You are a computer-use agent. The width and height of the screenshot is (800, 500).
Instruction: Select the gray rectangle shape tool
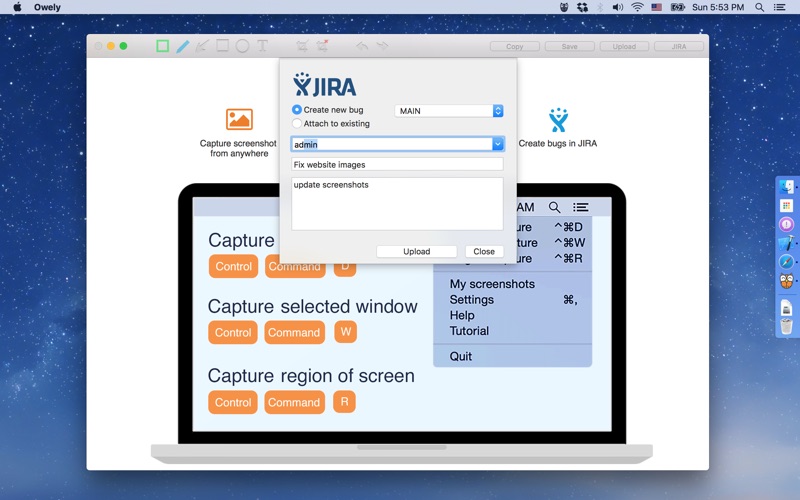[x=222, y=46]
